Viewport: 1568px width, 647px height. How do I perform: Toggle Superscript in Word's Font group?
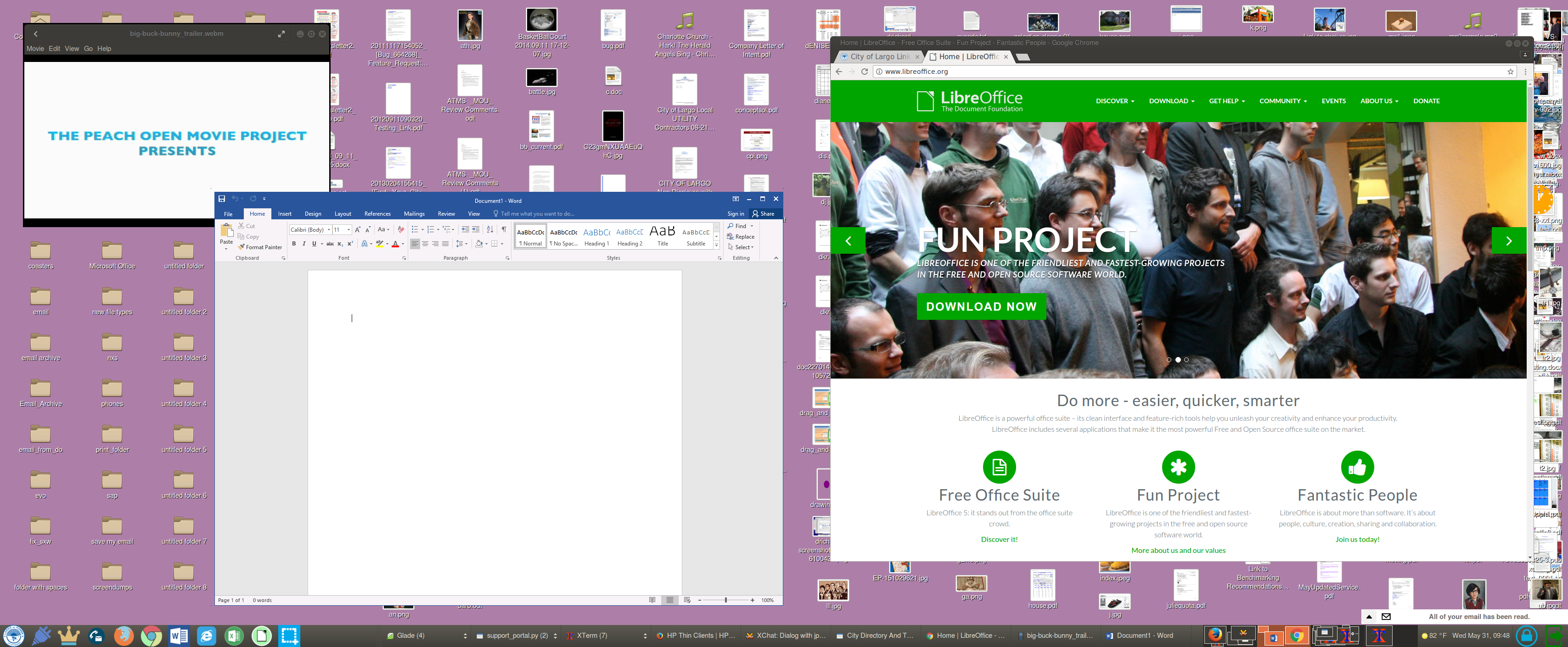[x=350, y=244]
